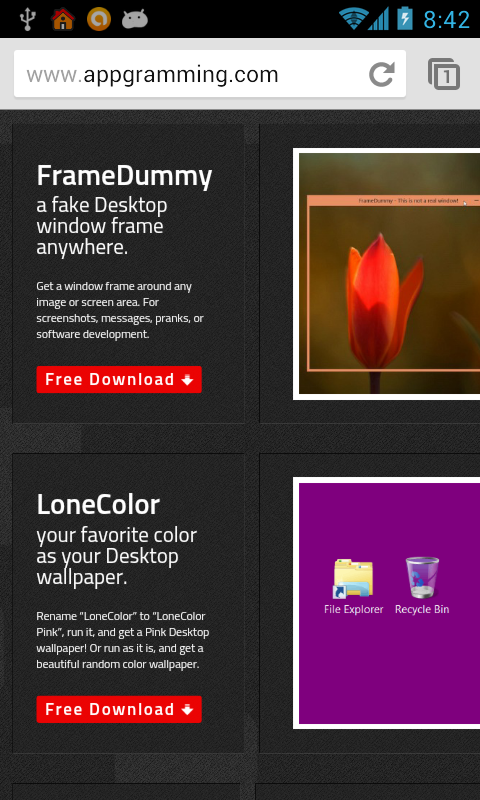Tap the FrameDummy fake window title bar

click(394, 201)
